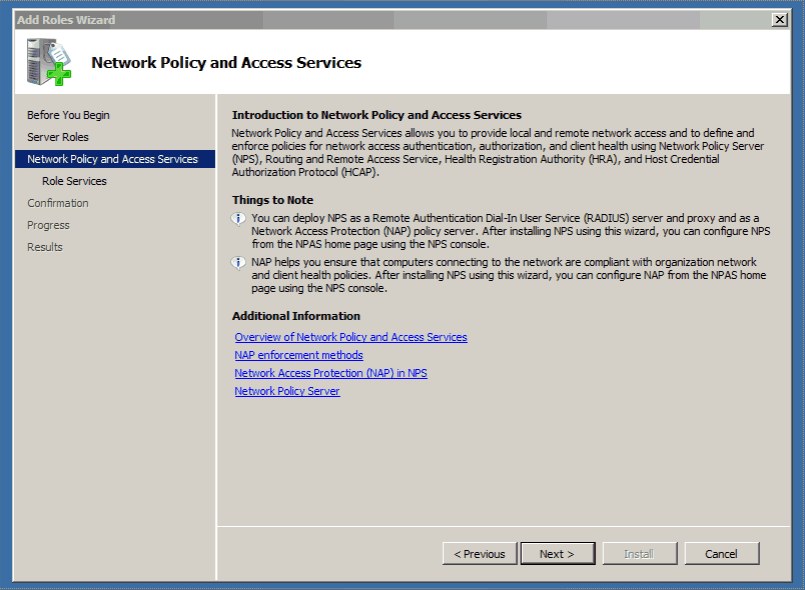Viewport: 805px width, 590px height.
Task: Close the Add Roles Wizard window
Action: tap(779, 20)
